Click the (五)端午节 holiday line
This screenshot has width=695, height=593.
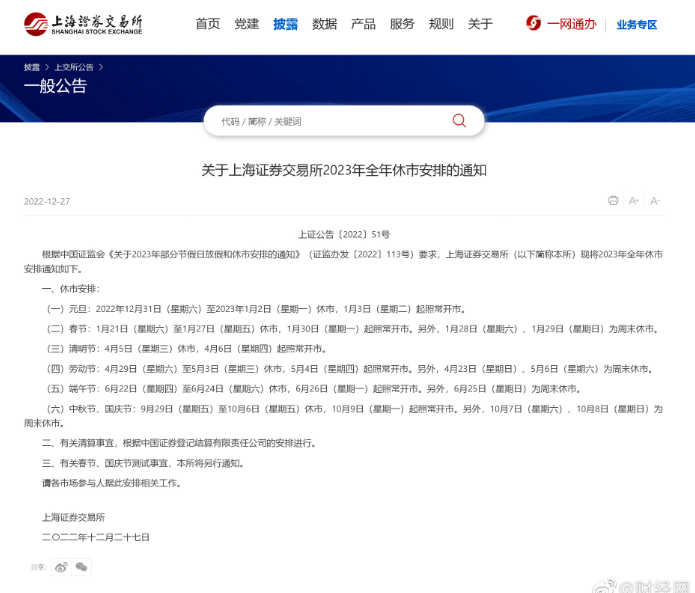[x=314, y=389]
